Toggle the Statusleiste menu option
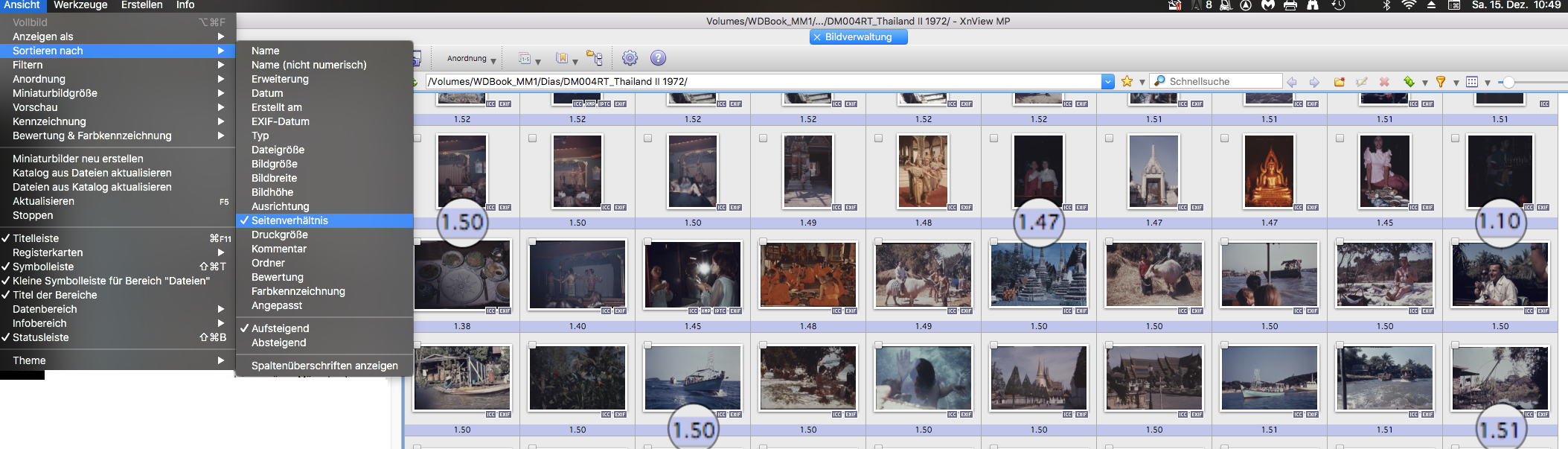 click(x=40, y=337)
